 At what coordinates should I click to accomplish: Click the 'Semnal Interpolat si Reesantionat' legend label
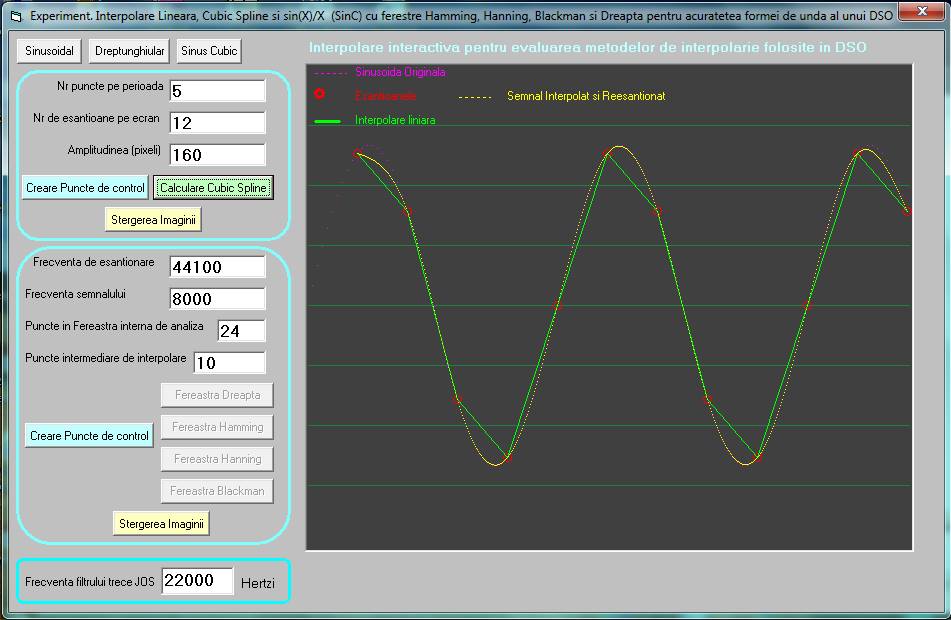[586, 96]
